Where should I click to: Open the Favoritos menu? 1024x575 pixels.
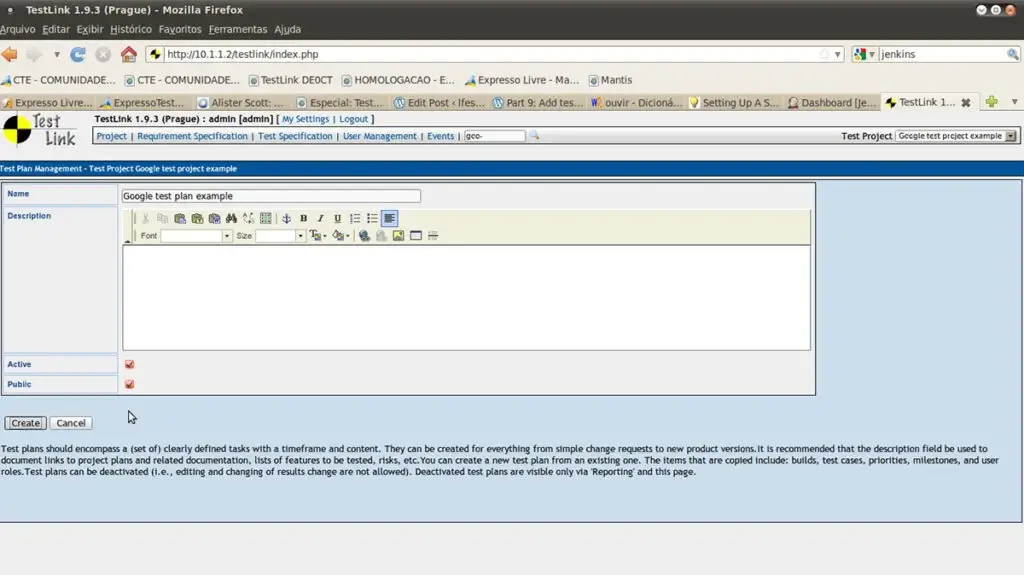pos(180,29)
